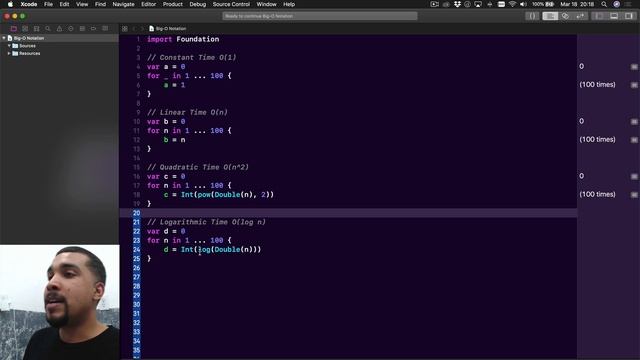Screen dimensions: 640x360
Task: Click the activity status bar 'Ready to continue'
Action: (320, 16)
